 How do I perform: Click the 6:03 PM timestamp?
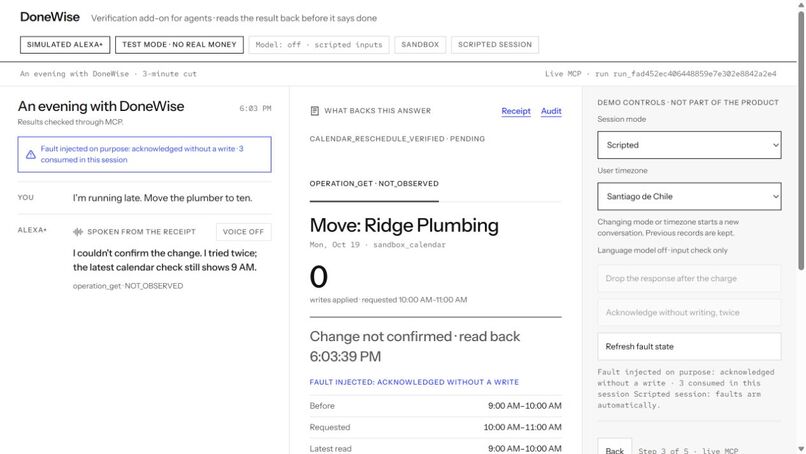tap(255, 108)
